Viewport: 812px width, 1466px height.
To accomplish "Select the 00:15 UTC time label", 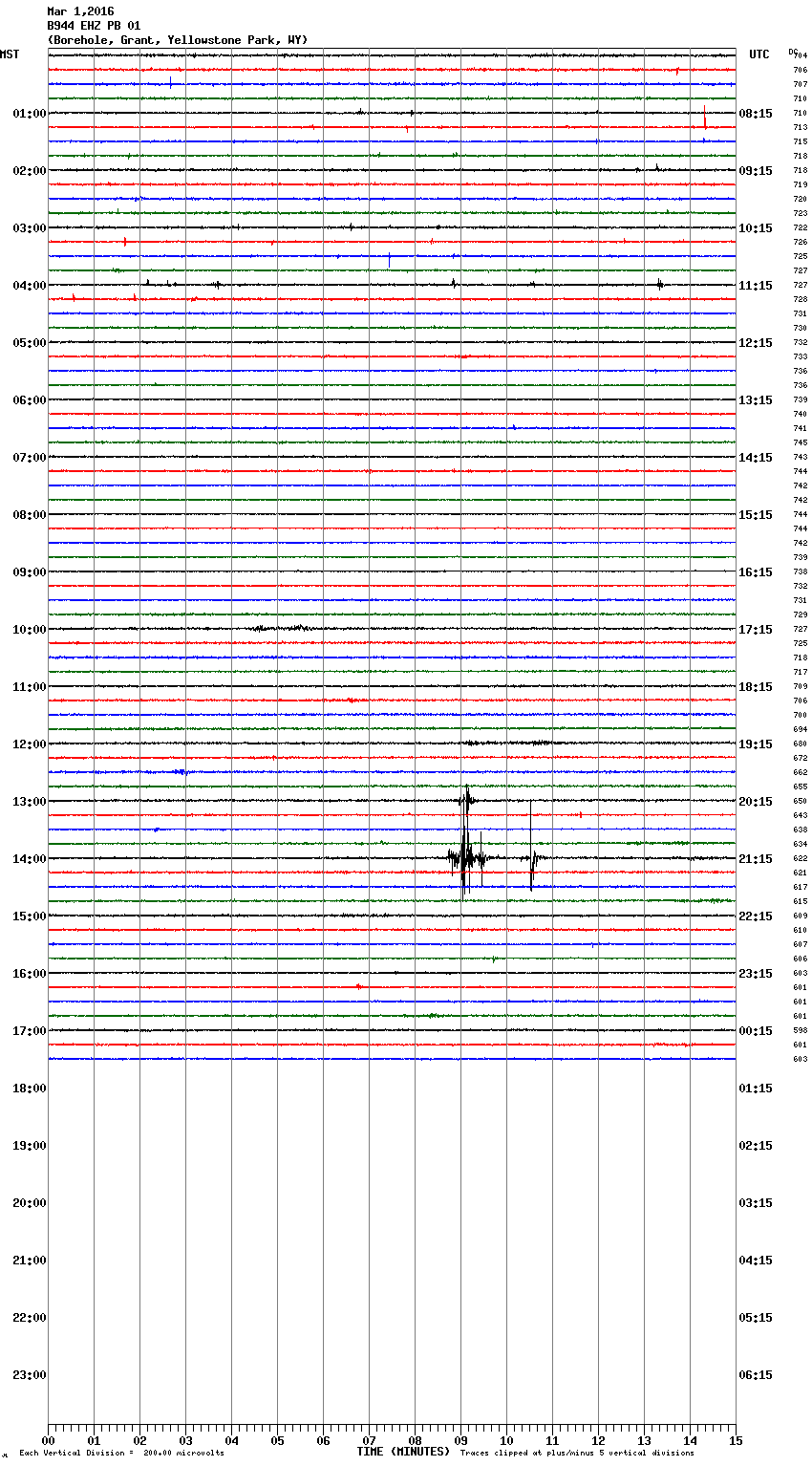I will (756, 1031).
